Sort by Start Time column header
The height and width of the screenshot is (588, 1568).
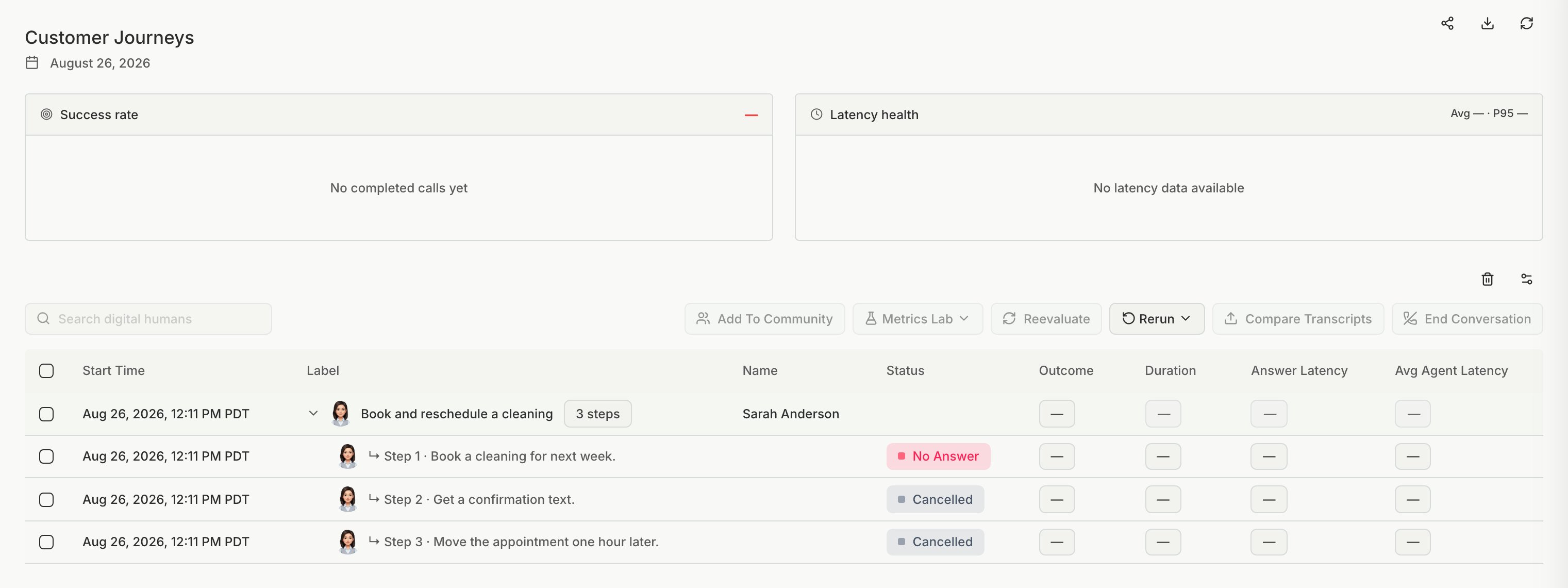point(114,370)
